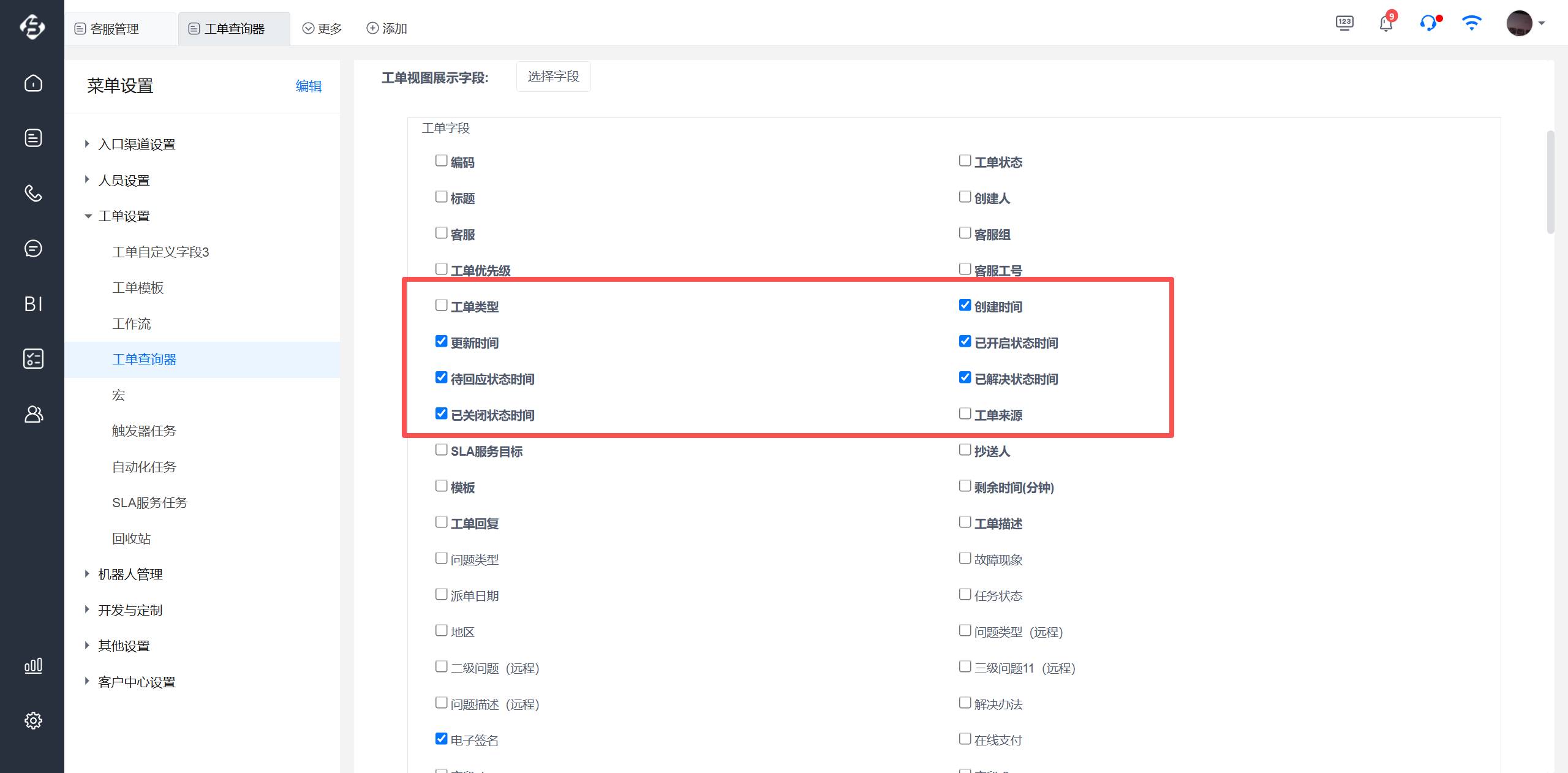The width and height of the screenshot is (1568, 773).
Task: Click the headset agent status icon
Action: (1428, 24)
